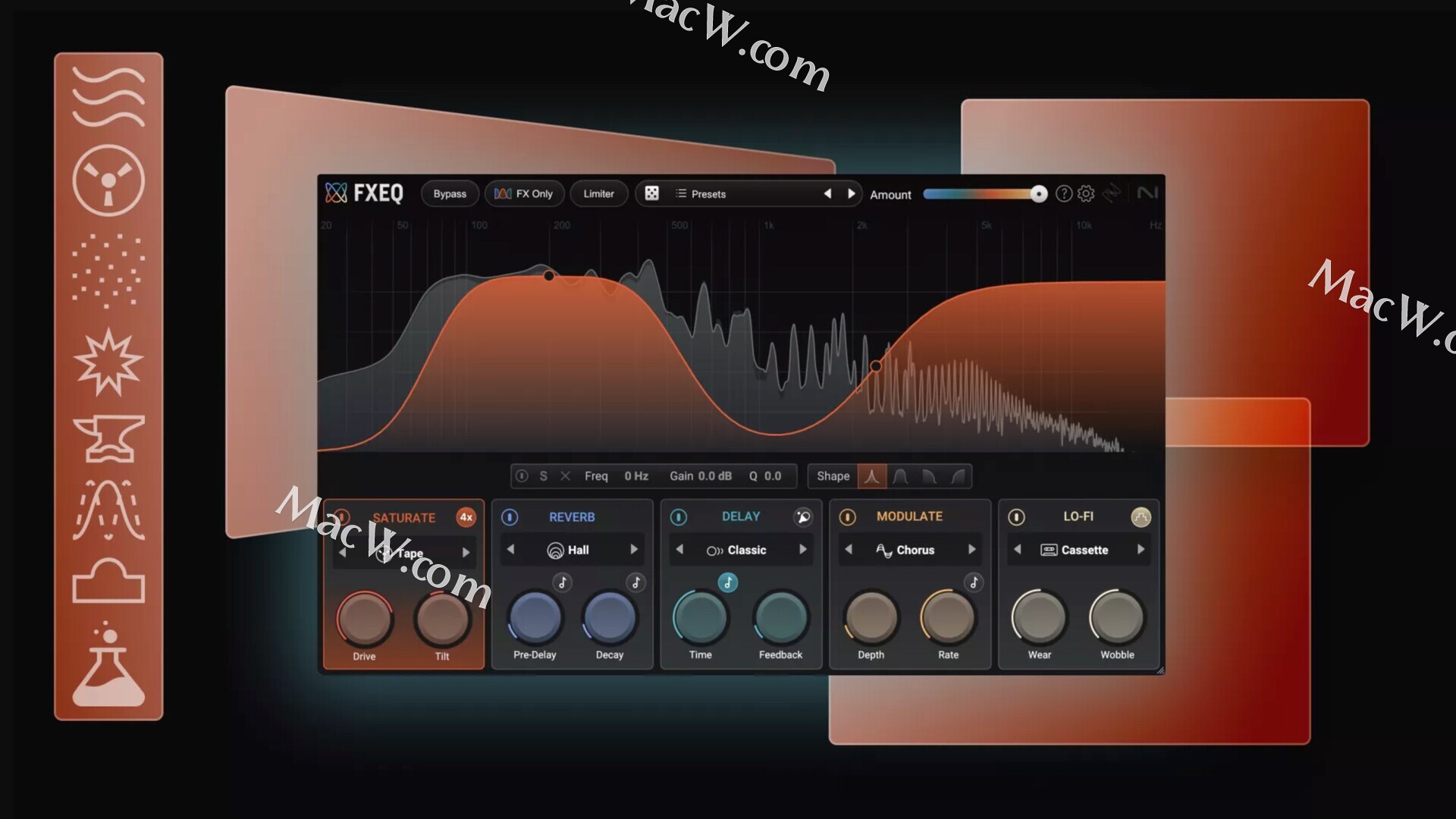
Task: Go to previous Lo-Fi type before Cassette
Action: 1018,549
